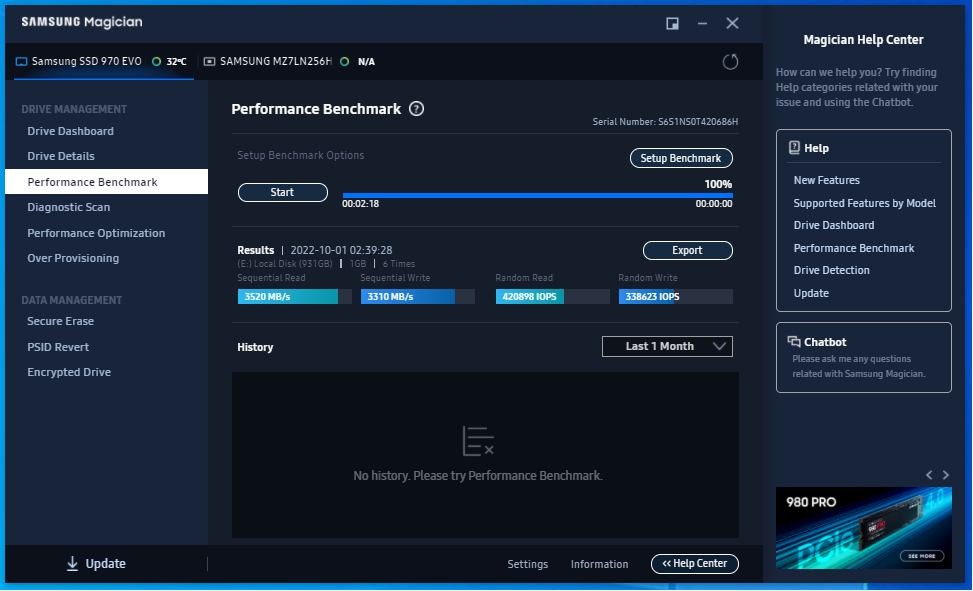Open Information in the bottom bar
The image size is (973, 591).
click(599, 564)
